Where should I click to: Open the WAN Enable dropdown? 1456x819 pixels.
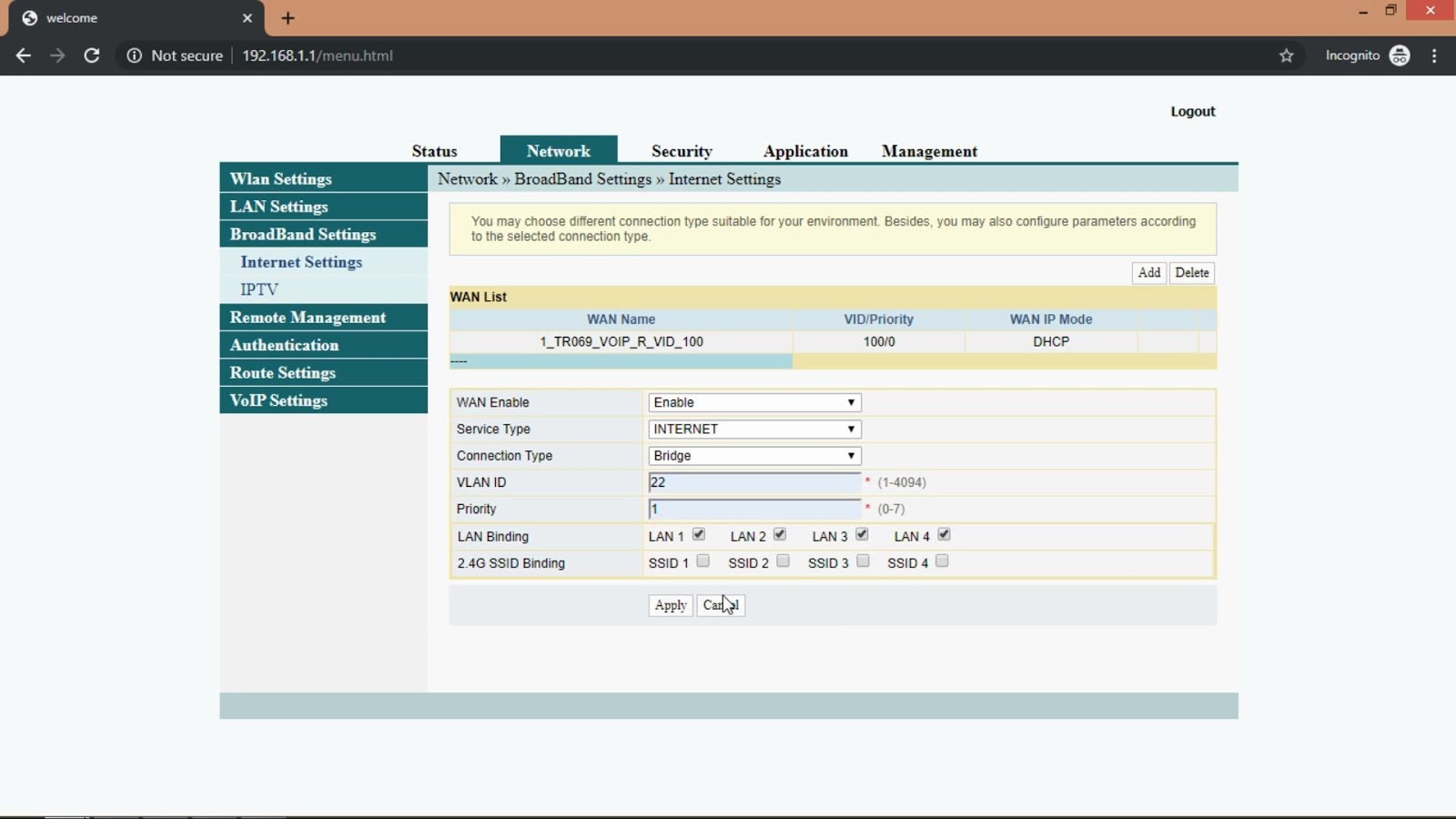(x=754, y=402)
